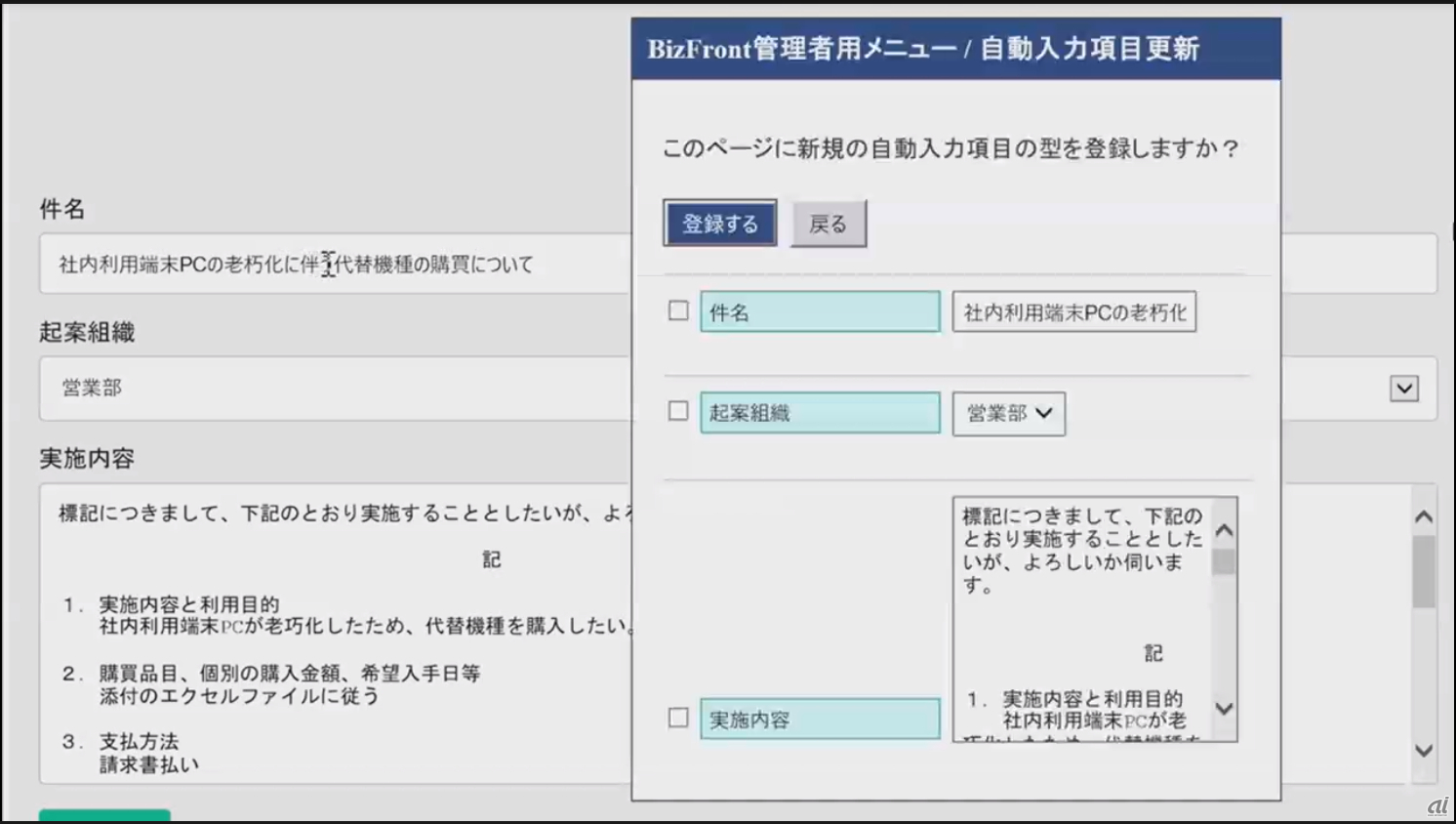
Task: Select the 実施内容 label field in dialog
Action: coord(820,719)
